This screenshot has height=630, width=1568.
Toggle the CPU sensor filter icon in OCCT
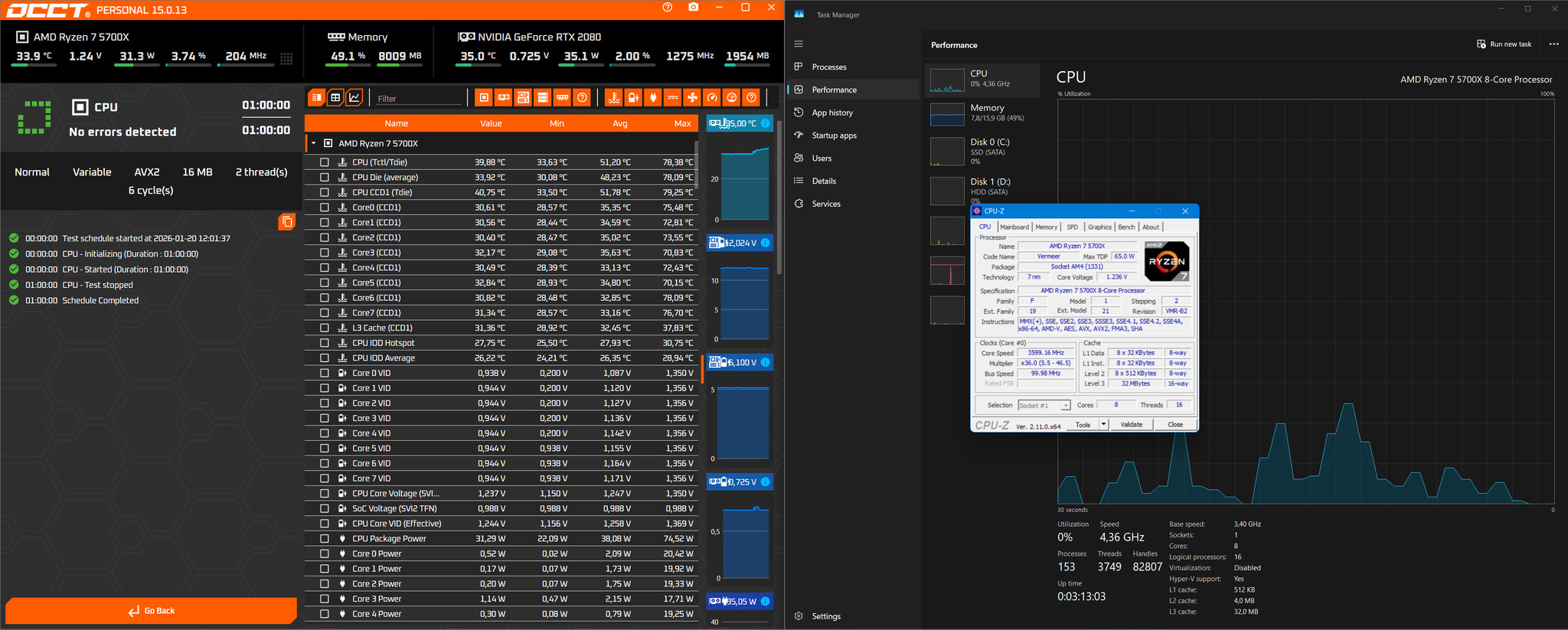484,98
